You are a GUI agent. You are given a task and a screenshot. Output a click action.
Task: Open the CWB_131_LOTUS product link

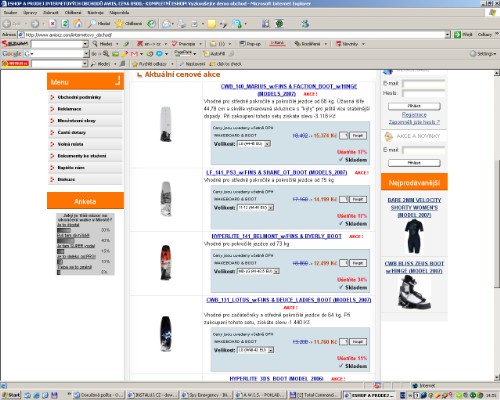click(x=289, y=300)
